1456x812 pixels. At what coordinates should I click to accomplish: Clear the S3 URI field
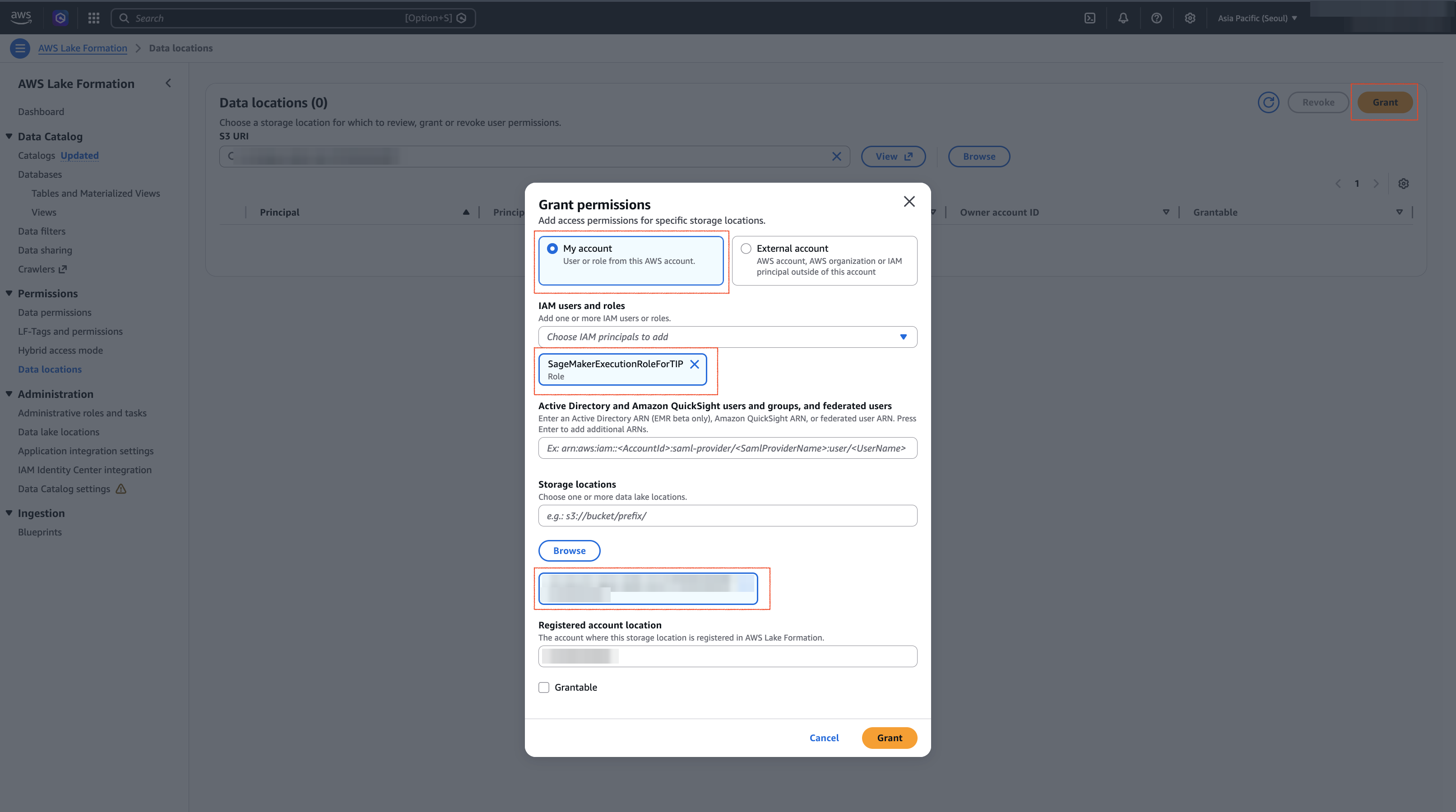[x=836, y=157]
